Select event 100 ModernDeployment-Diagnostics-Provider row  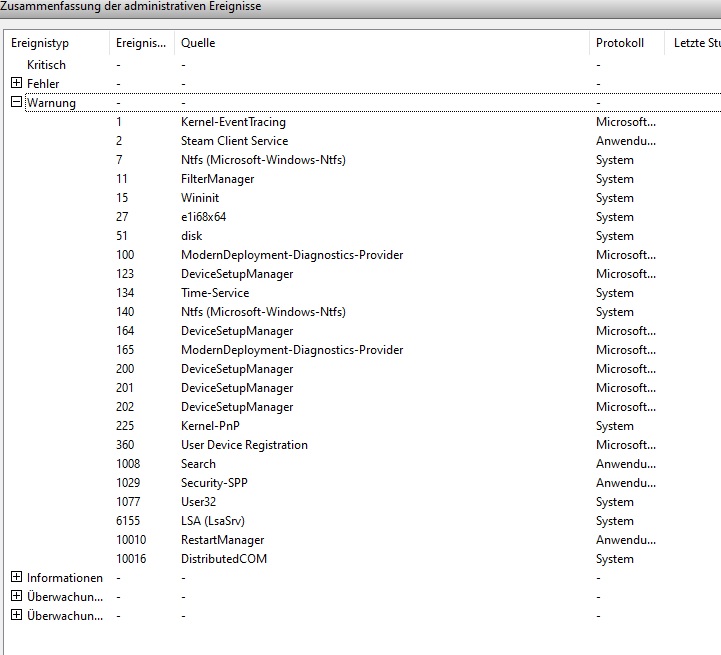click(362, 255)
